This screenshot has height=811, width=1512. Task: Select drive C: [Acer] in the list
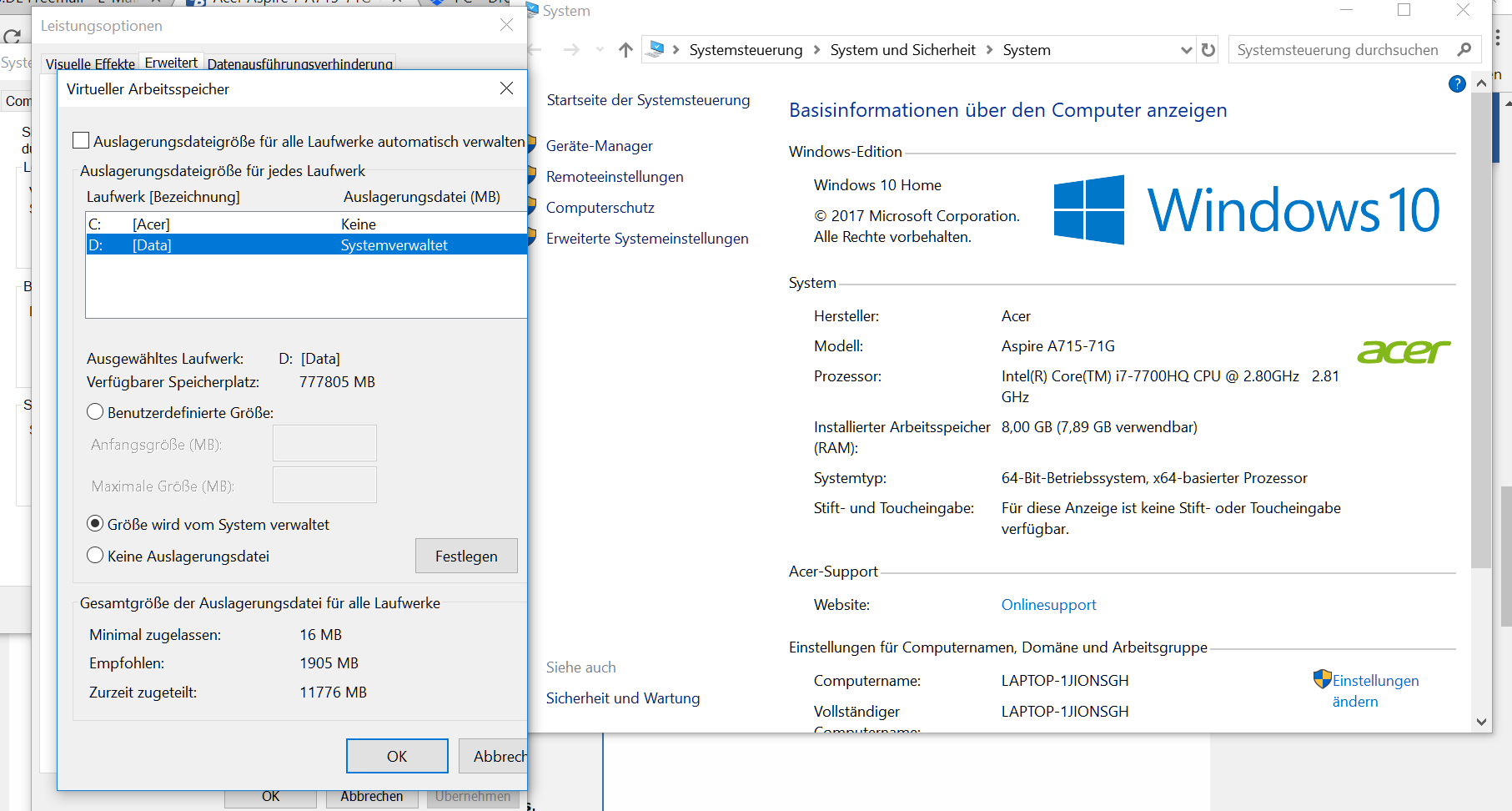[x=306, y=224]
